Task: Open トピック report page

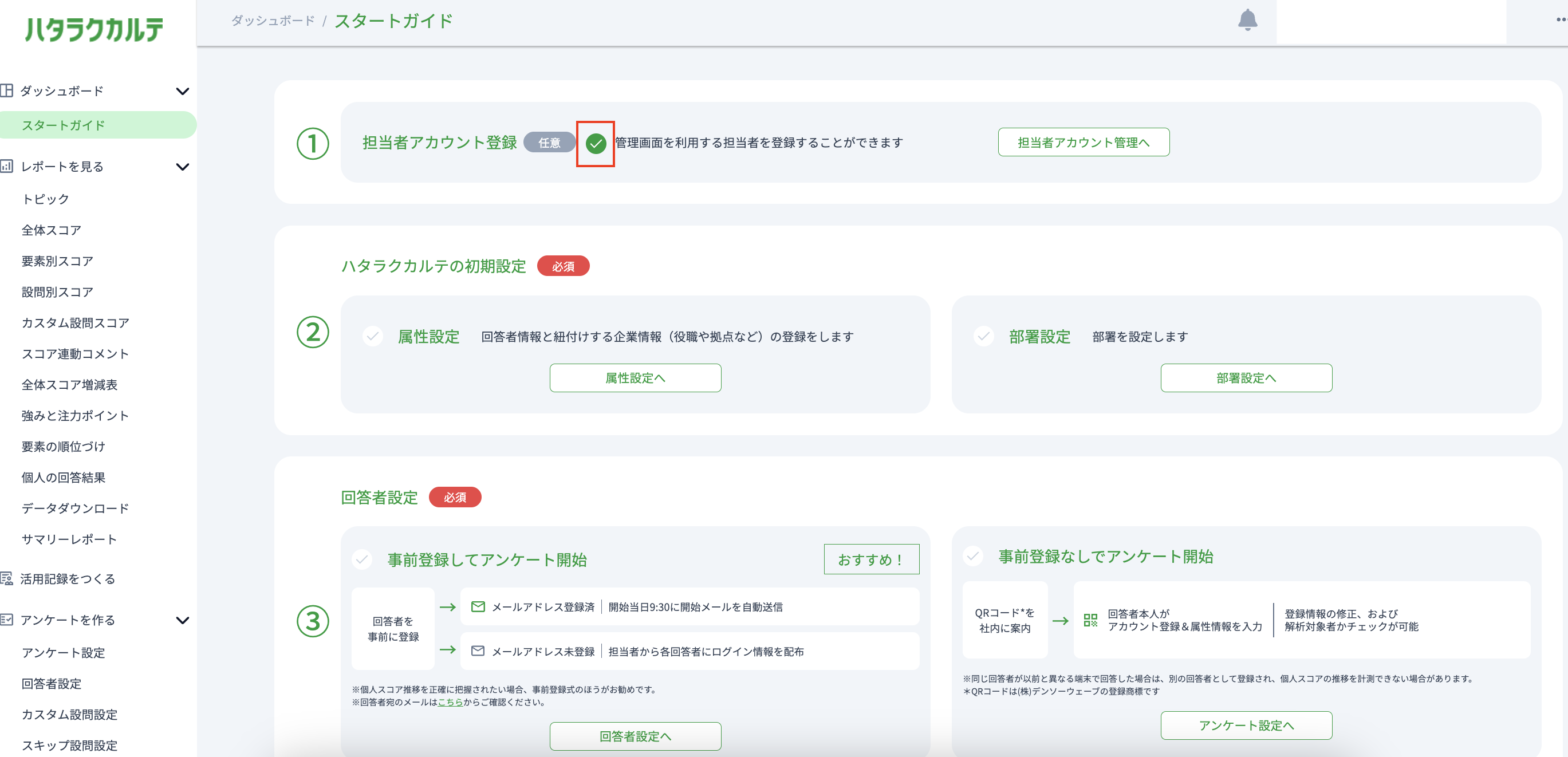Action: tap(46, 199)
